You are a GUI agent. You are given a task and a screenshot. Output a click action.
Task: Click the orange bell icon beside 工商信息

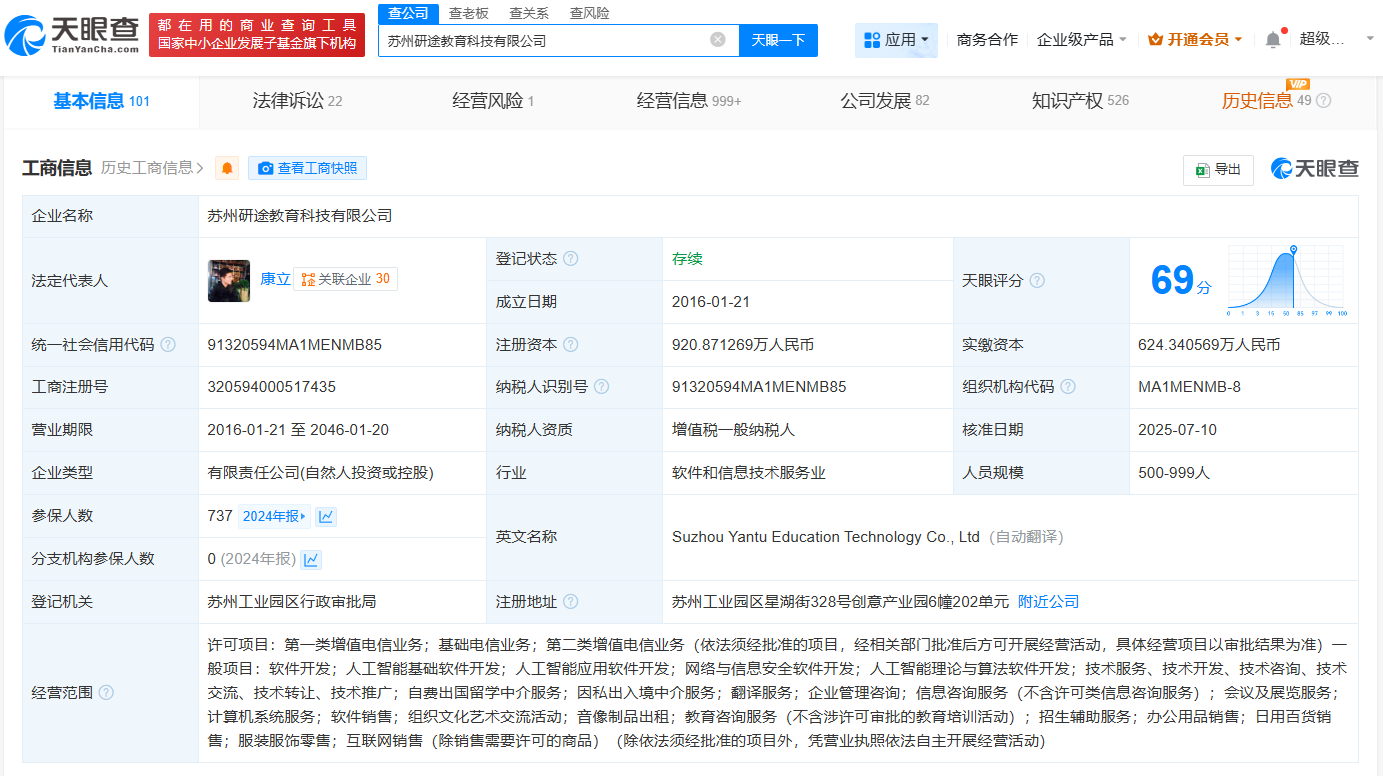pyautogui.click(x=227, y=167)
